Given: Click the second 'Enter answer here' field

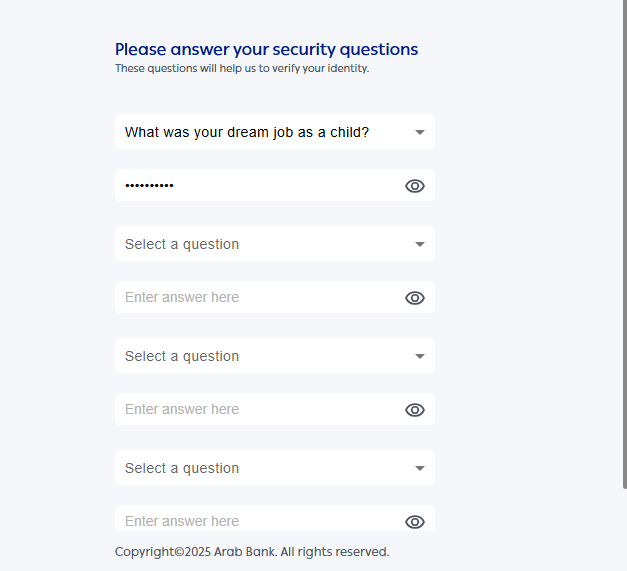Looking at the screenshot, I should [255, 297].
